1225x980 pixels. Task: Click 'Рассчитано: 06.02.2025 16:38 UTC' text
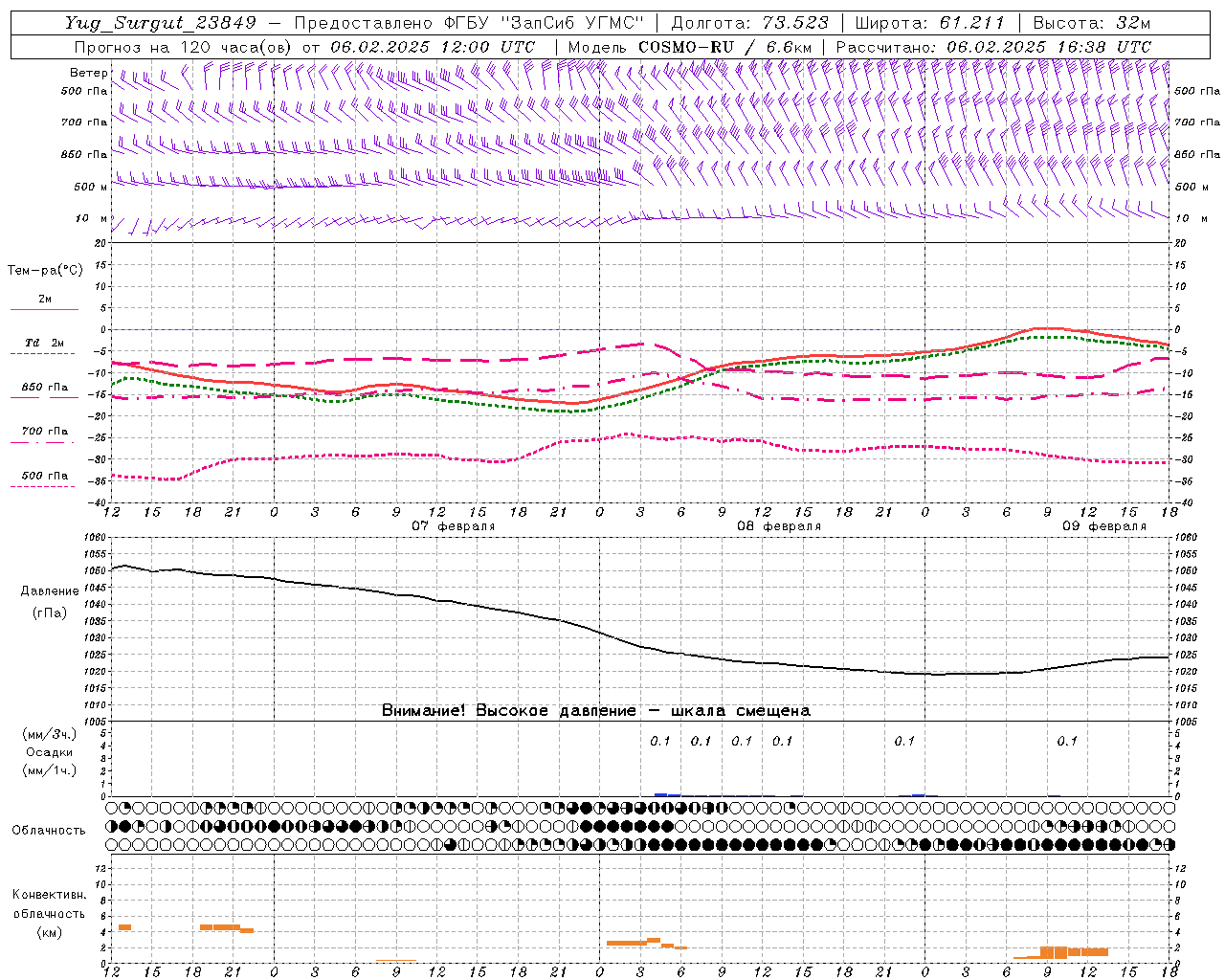[993, 47]
